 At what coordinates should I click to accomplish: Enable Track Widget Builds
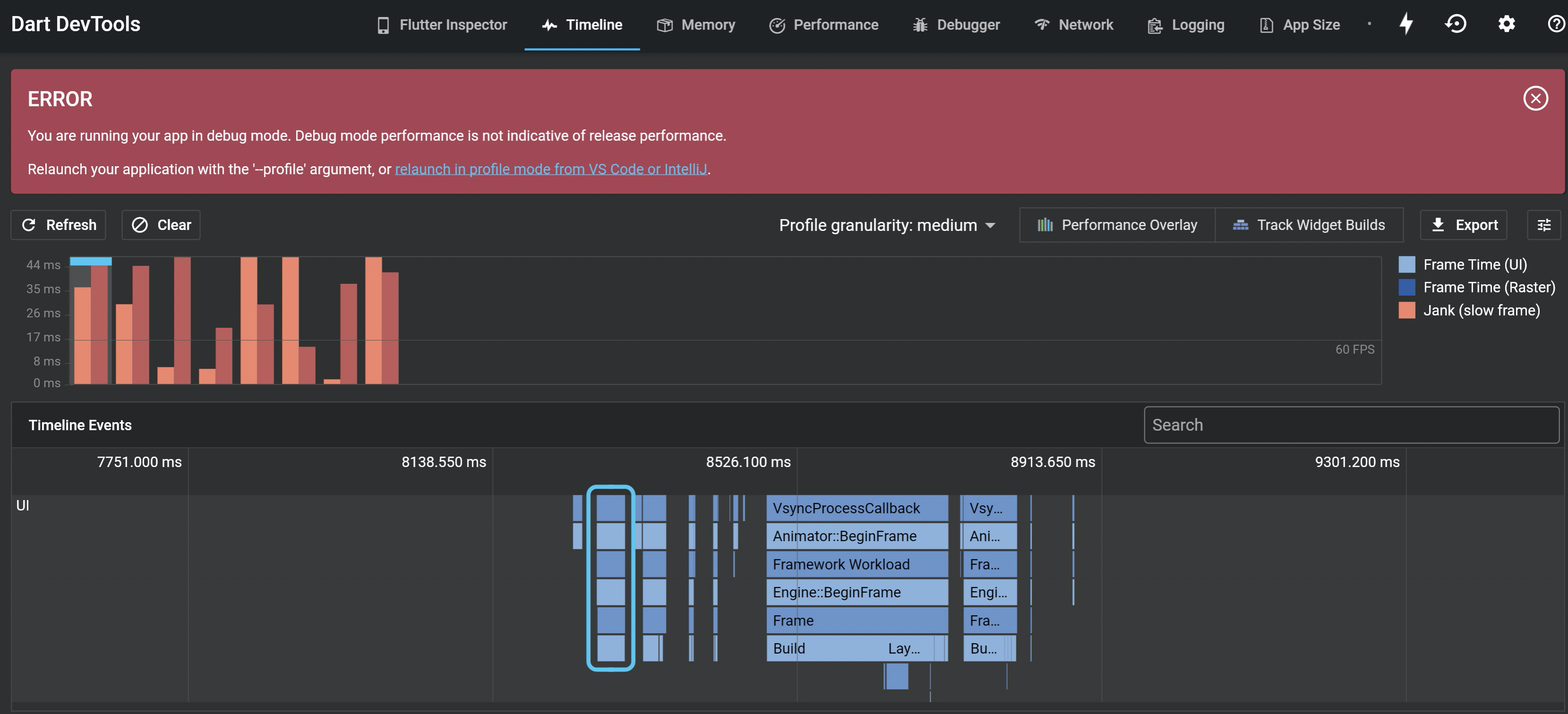1309,225
